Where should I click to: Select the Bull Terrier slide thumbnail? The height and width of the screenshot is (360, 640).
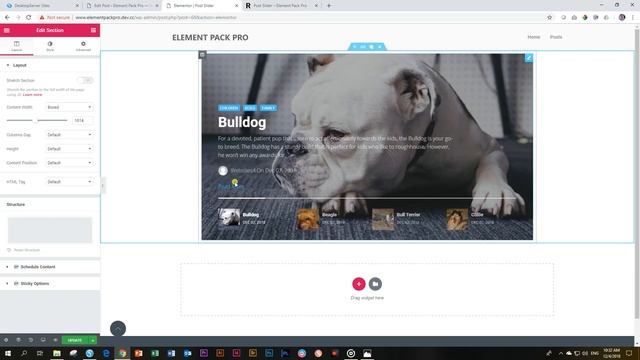point(383,219)
